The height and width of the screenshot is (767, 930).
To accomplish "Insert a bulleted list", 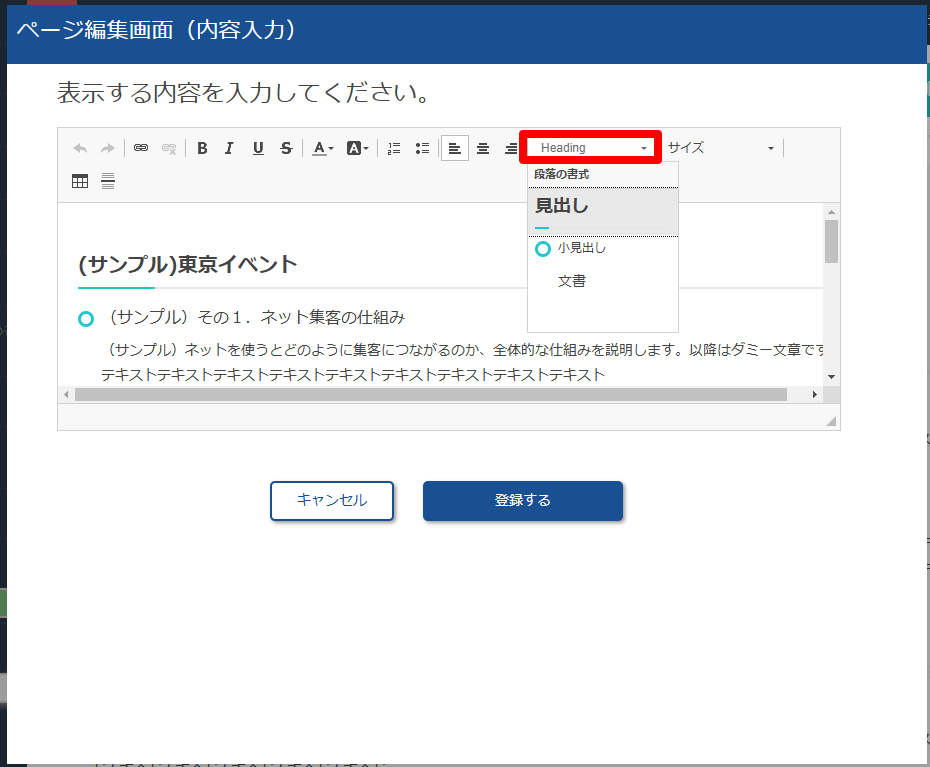I will 422,148.
